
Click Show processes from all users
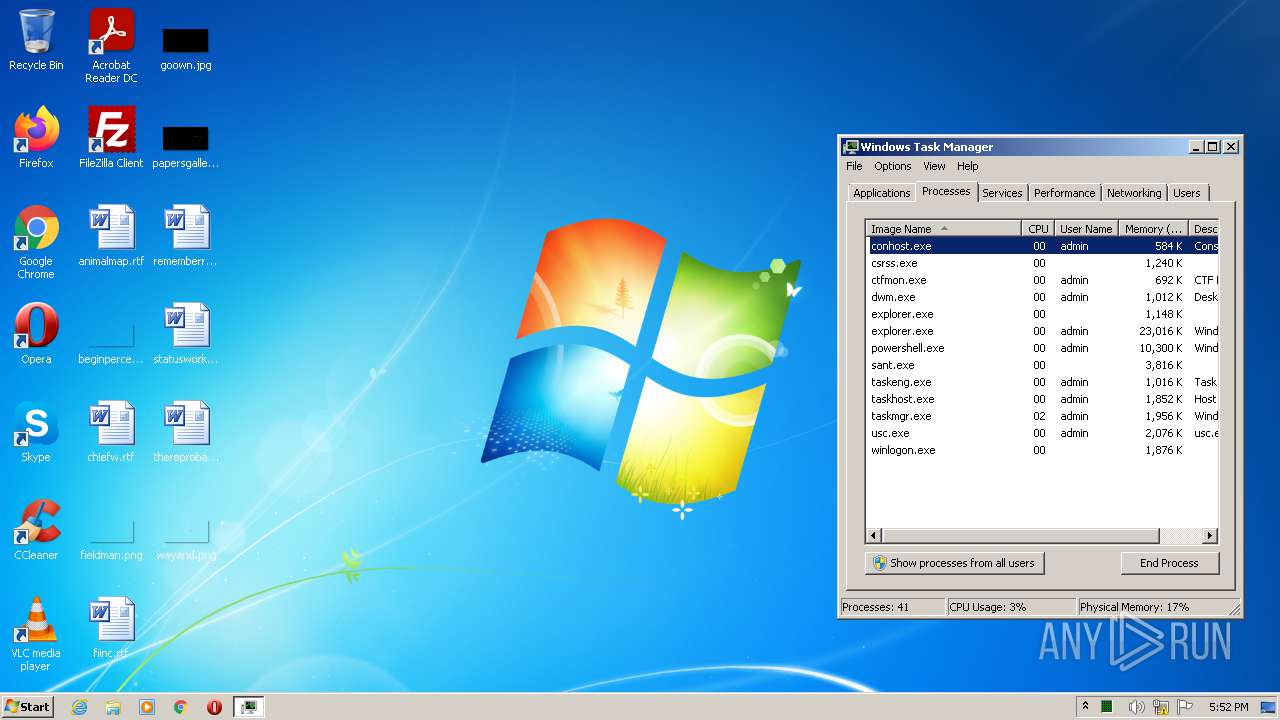pos(954,563)
